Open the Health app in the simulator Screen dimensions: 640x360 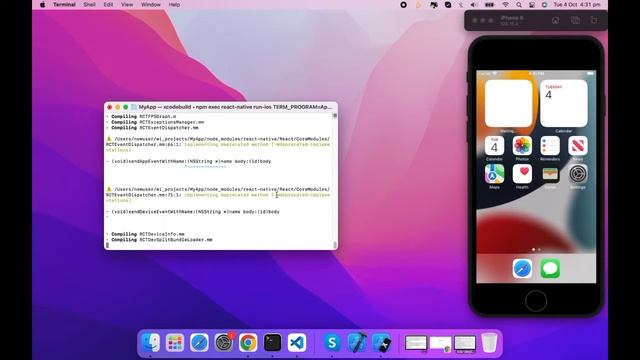(x=522, y=174)
